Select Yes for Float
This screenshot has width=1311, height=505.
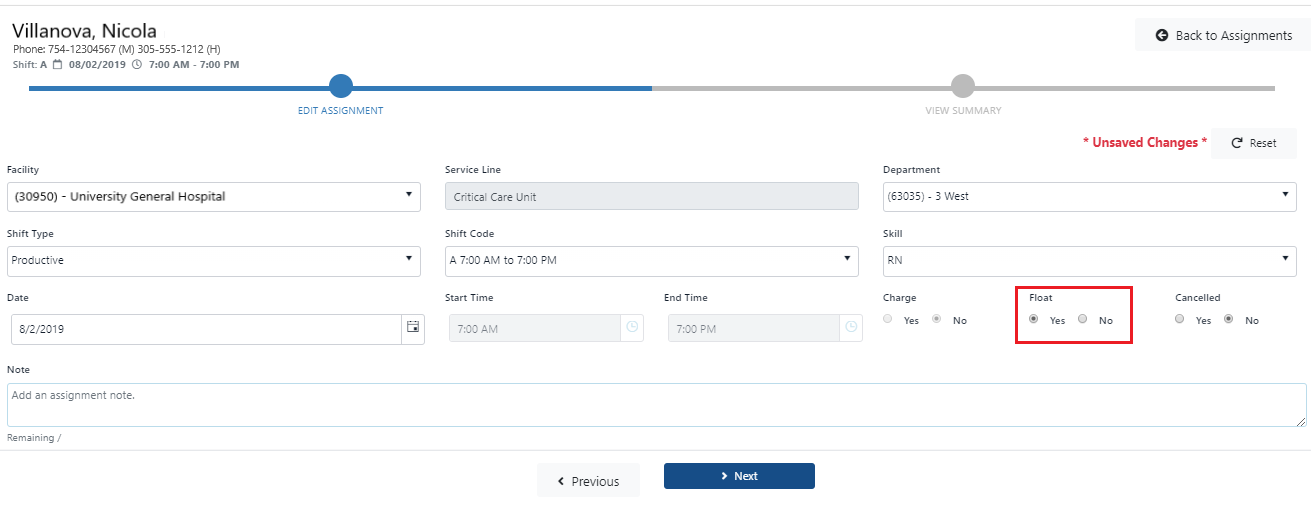tap(1033, 319)
